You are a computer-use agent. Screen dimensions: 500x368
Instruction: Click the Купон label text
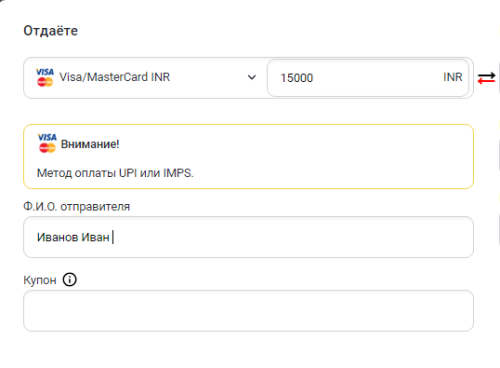point(40,280)
